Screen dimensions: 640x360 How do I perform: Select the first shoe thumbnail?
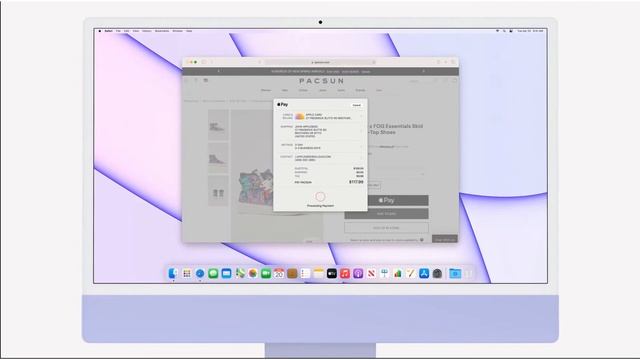pyautogui.click(x=218, y=125)
